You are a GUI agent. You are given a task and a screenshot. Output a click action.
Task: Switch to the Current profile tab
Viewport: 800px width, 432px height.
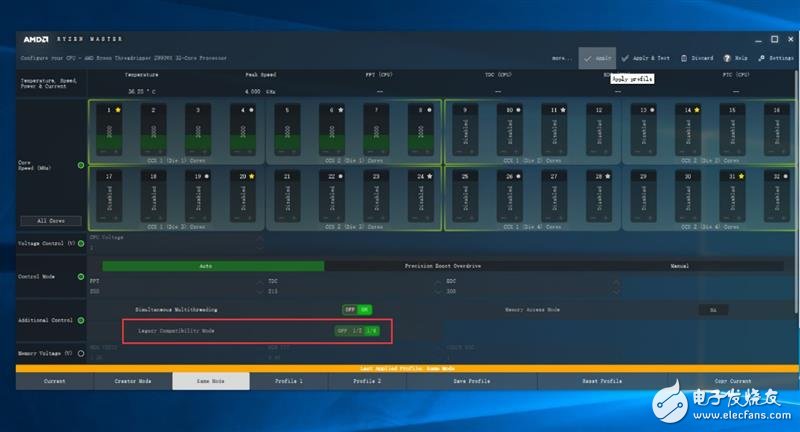(x=55, y=381)
